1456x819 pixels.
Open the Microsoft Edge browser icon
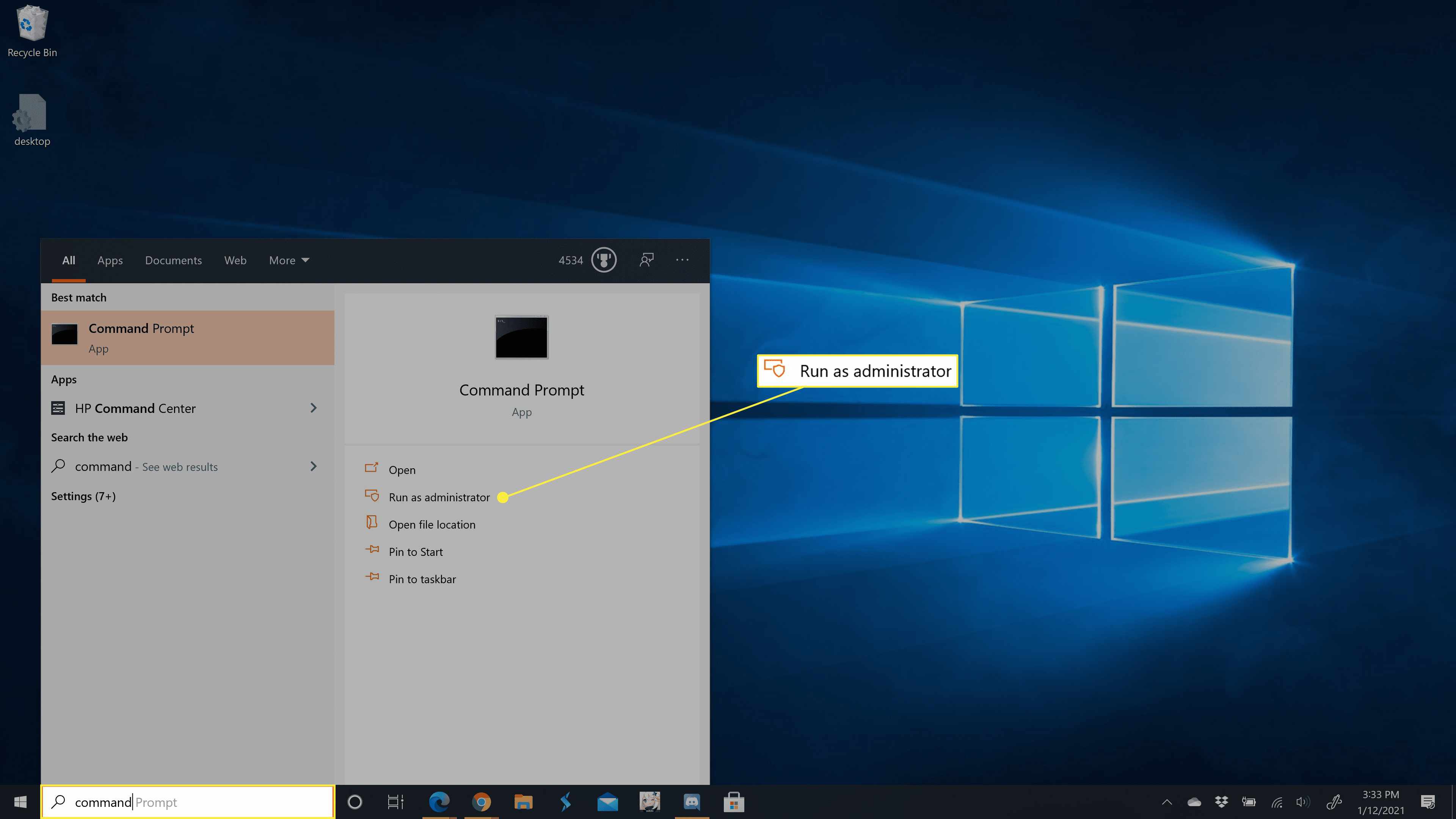(x=438, y=801)
